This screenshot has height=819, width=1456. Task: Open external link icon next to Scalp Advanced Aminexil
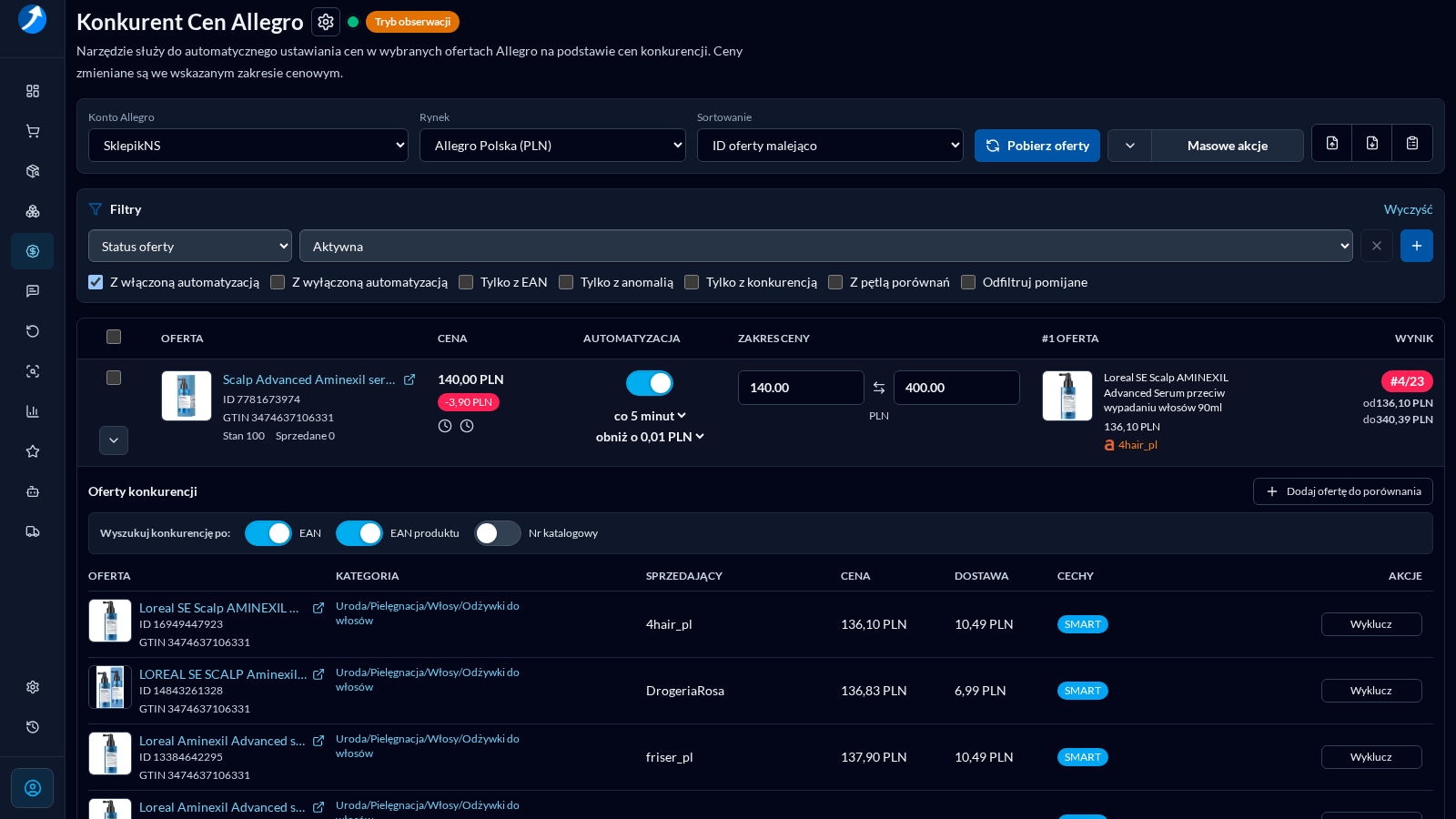tap(409, 379)
